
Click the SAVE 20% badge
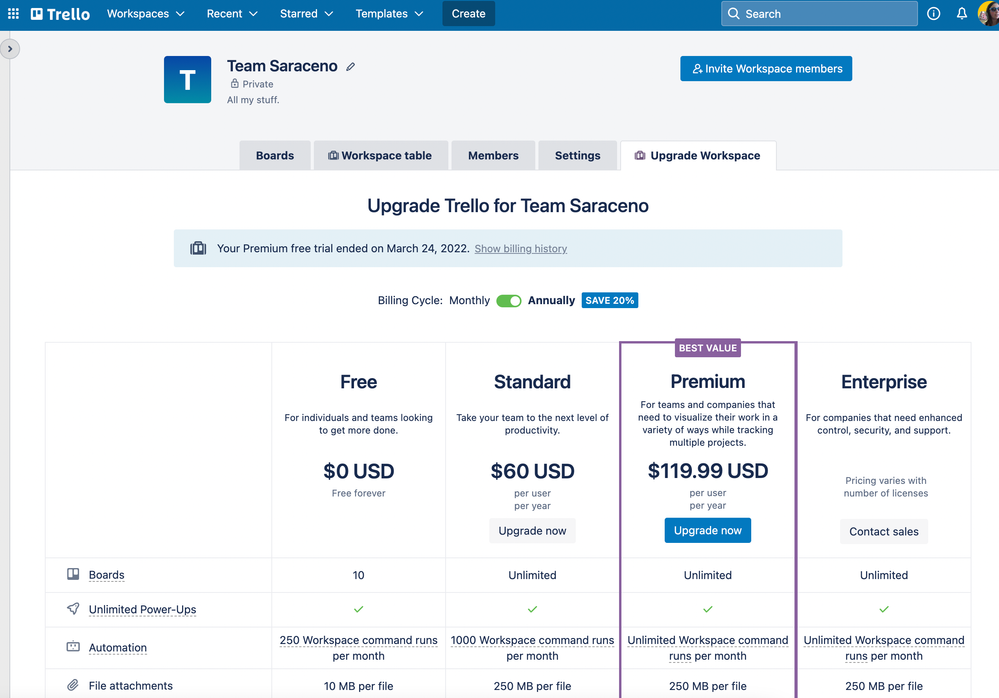coord(610,301)
